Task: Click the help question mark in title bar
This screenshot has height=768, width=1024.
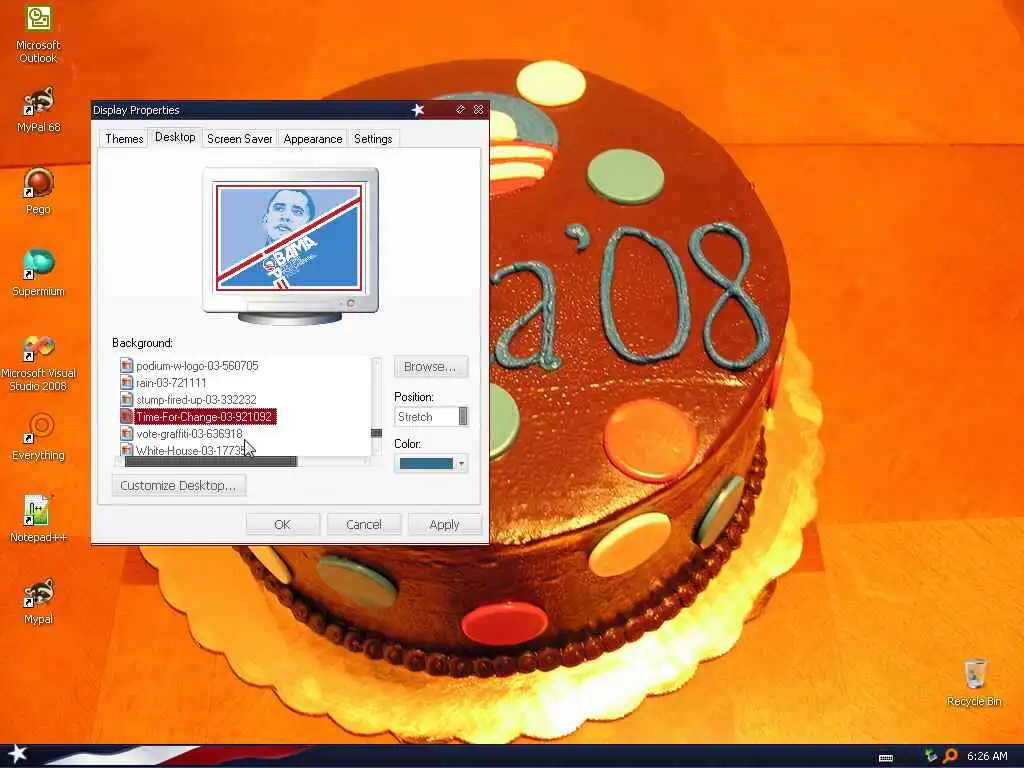Action: tap(460, 110)
